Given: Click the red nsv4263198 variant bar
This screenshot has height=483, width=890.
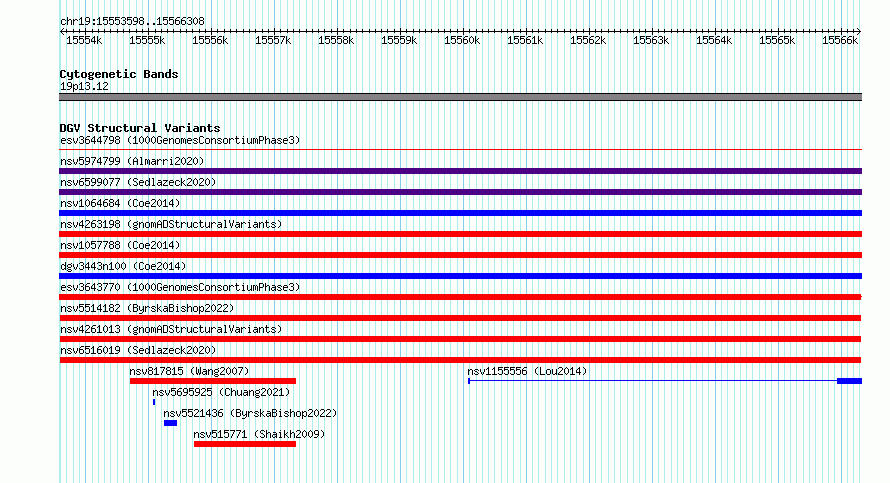Looking at the screenshot, I should [x=460, y=234].
